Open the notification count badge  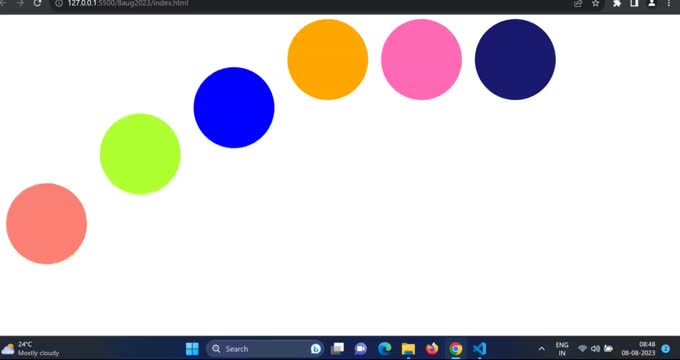[665, 349]
